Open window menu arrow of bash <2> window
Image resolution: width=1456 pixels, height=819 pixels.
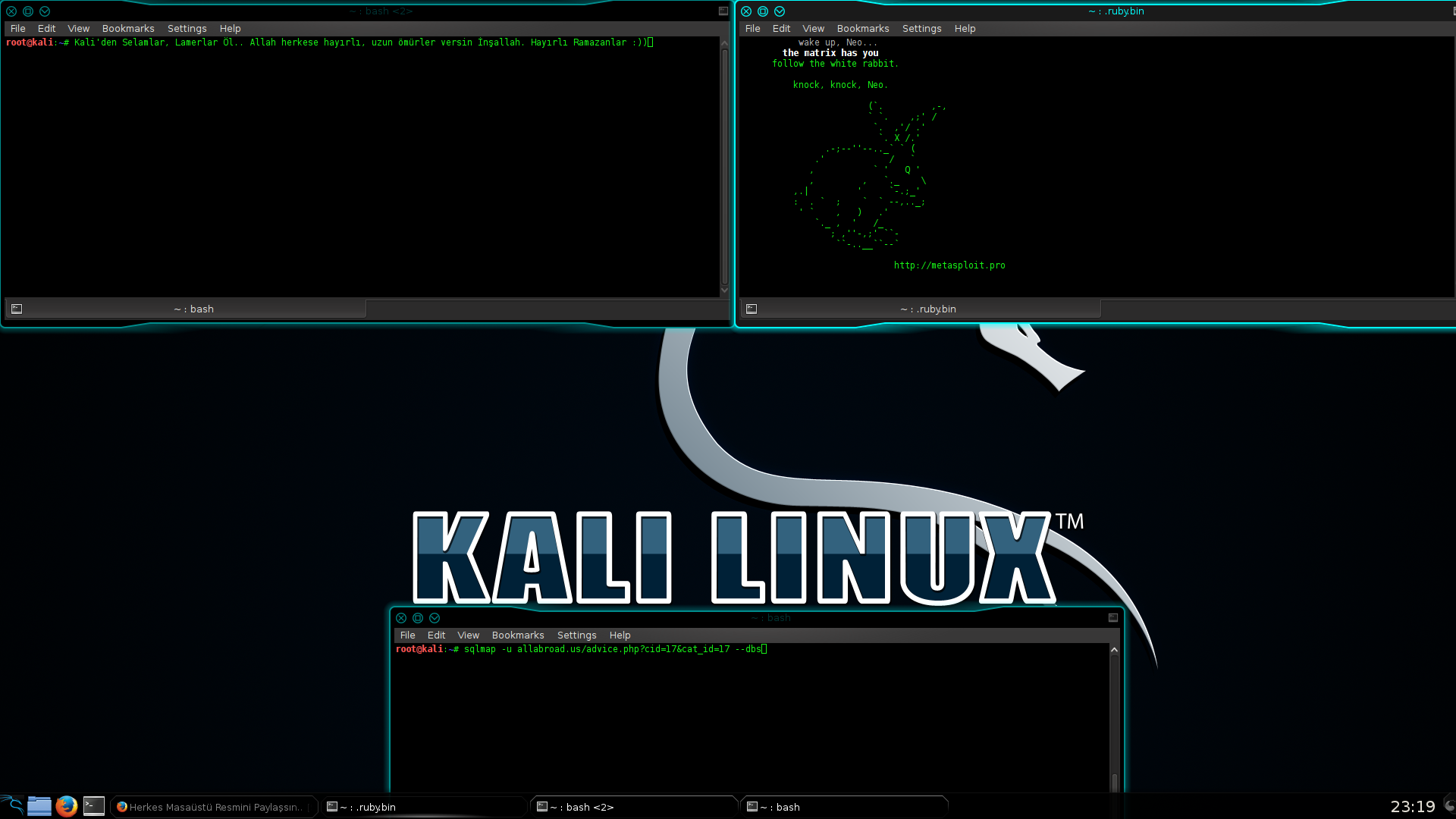click(x=45, y=11)
